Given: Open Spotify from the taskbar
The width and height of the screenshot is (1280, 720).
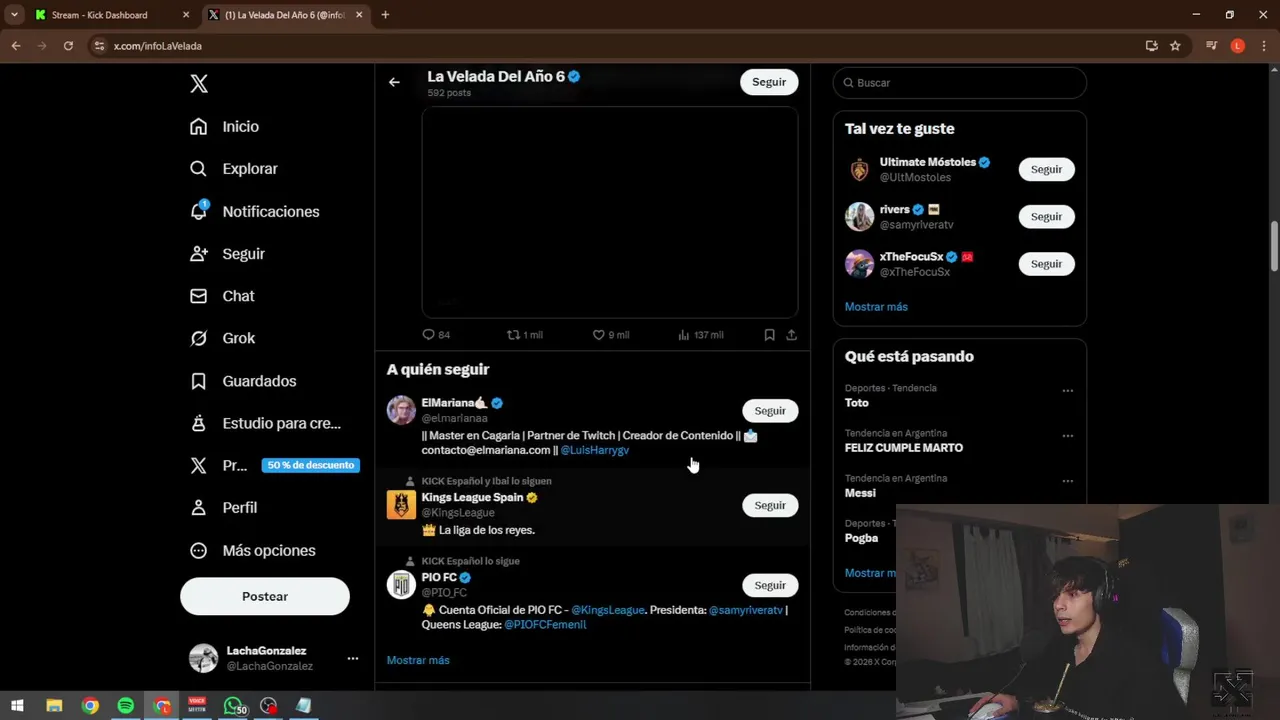Looking at the screenshot, I should point(126,706).
